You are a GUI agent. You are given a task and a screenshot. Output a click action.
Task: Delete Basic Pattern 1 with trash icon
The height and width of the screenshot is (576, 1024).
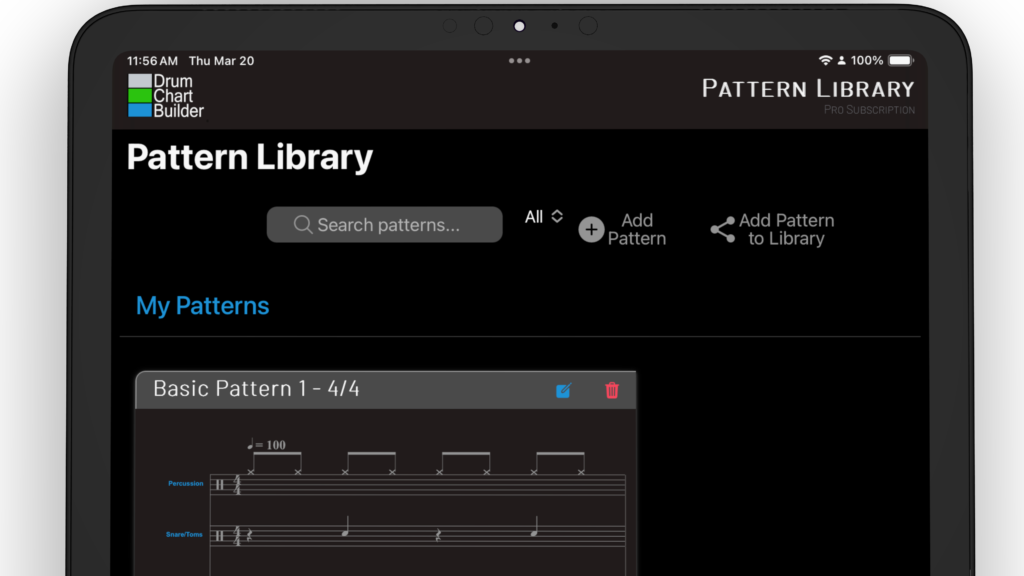[612, 390]
